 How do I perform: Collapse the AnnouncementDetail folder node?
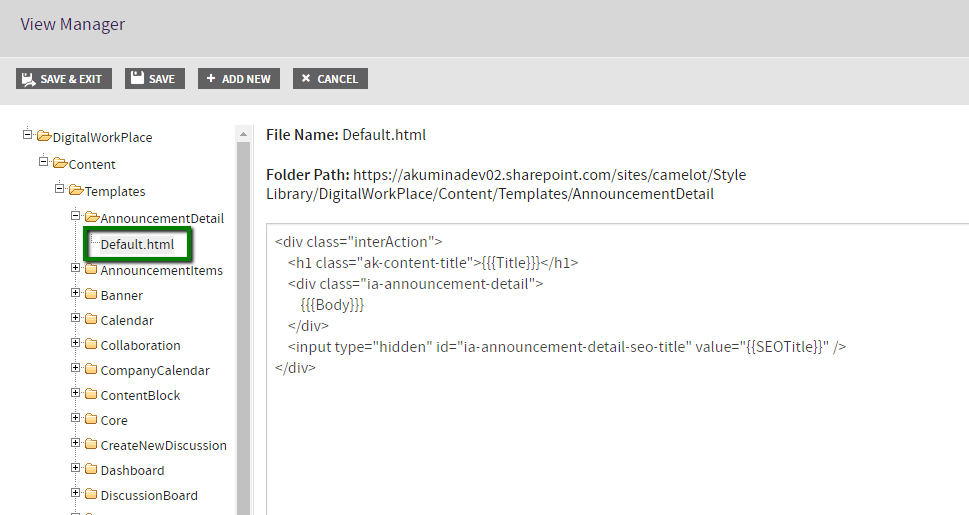point(76,217)
